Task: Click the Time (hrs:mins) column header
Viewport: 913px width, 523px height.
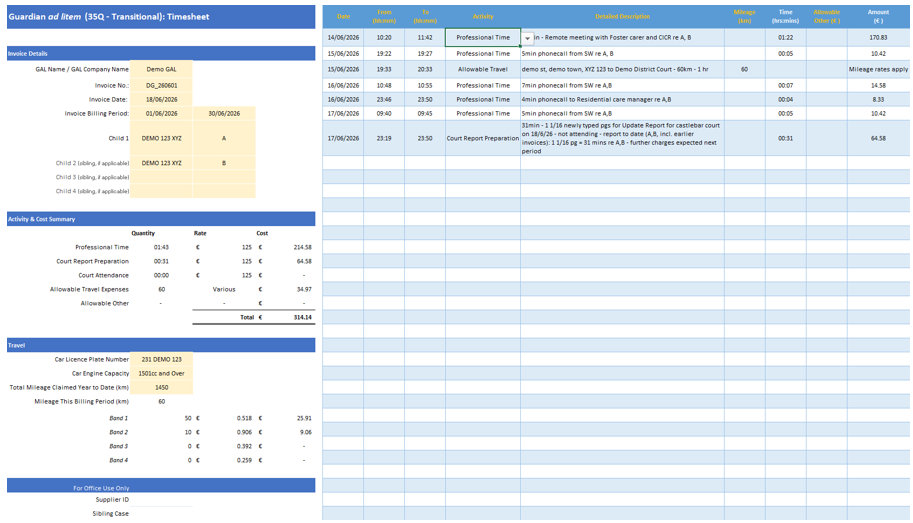Action: click(x=785, y=16)
